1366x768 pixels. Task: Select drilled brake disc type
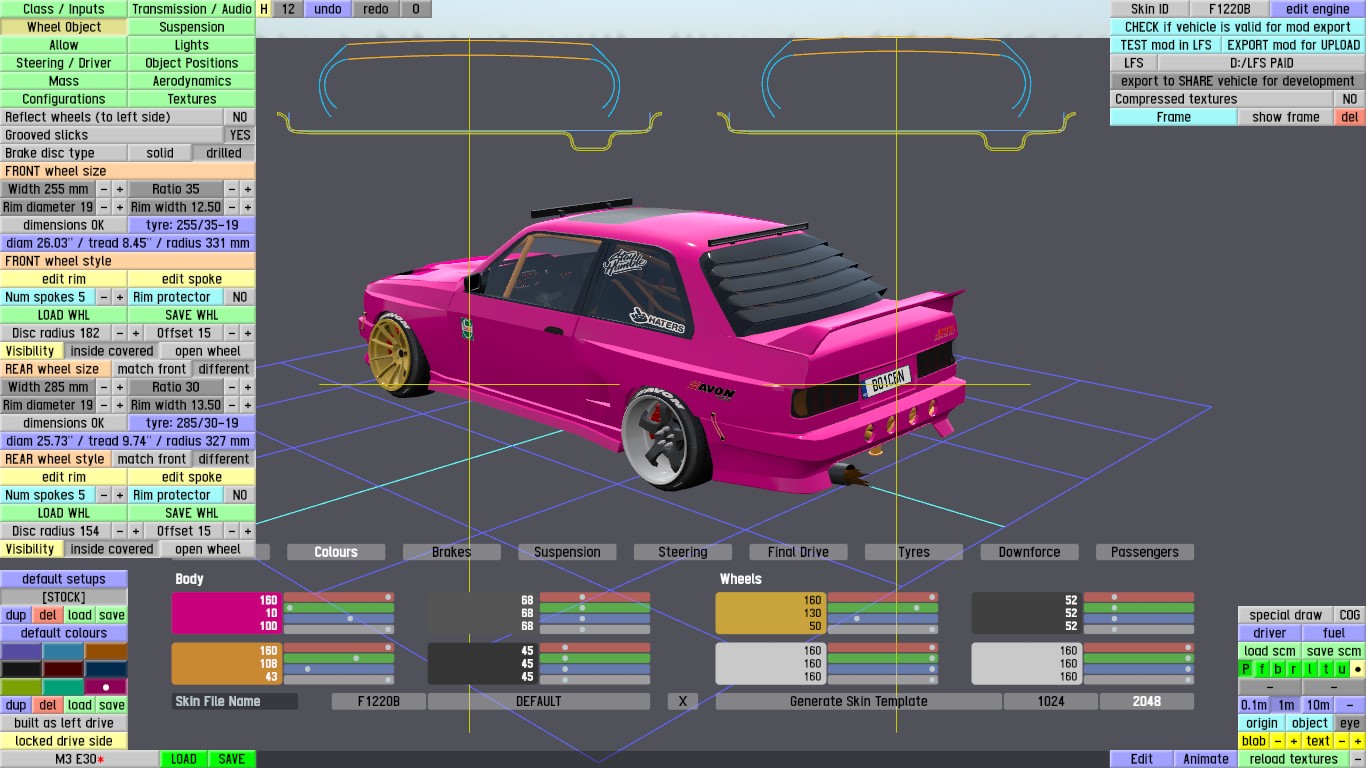[x=224, y=153]
